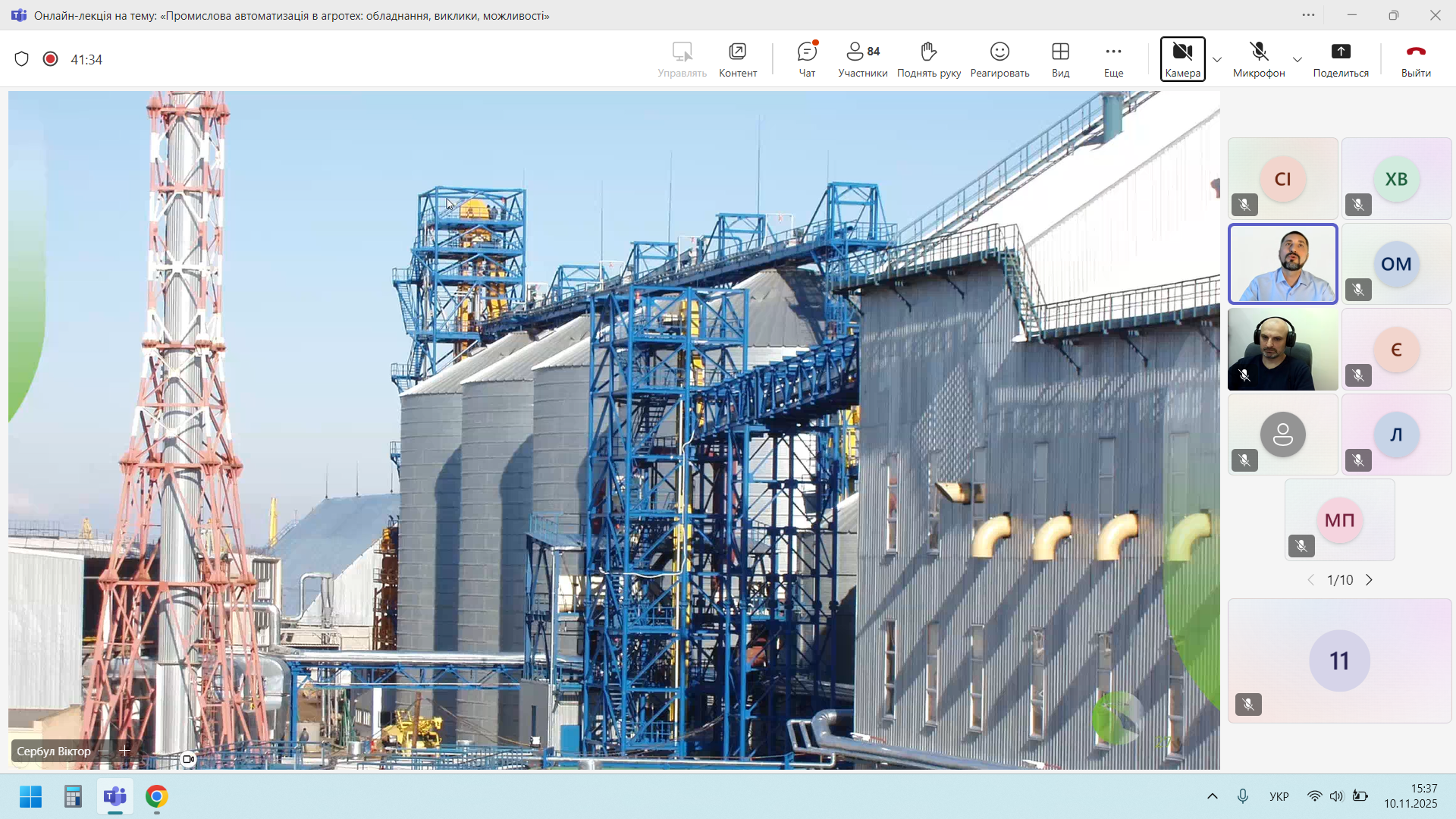Viewport: 1456px width, 819px height.
Task: Click the red recording indicator
Action: coord(51,59)
